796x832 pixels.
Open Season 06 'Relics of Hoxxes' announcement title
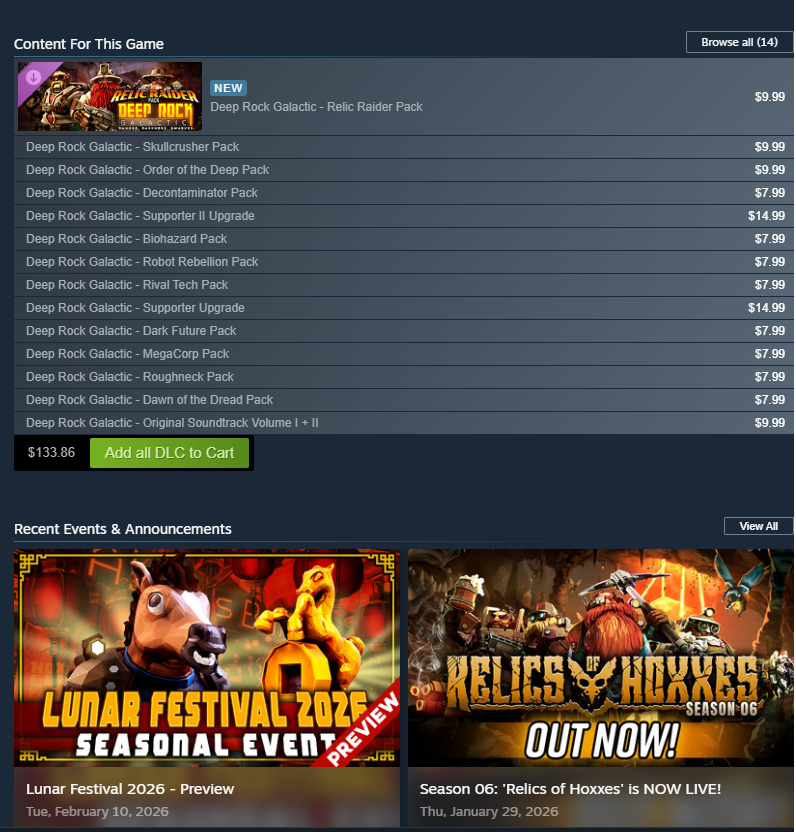coord(570,789)
